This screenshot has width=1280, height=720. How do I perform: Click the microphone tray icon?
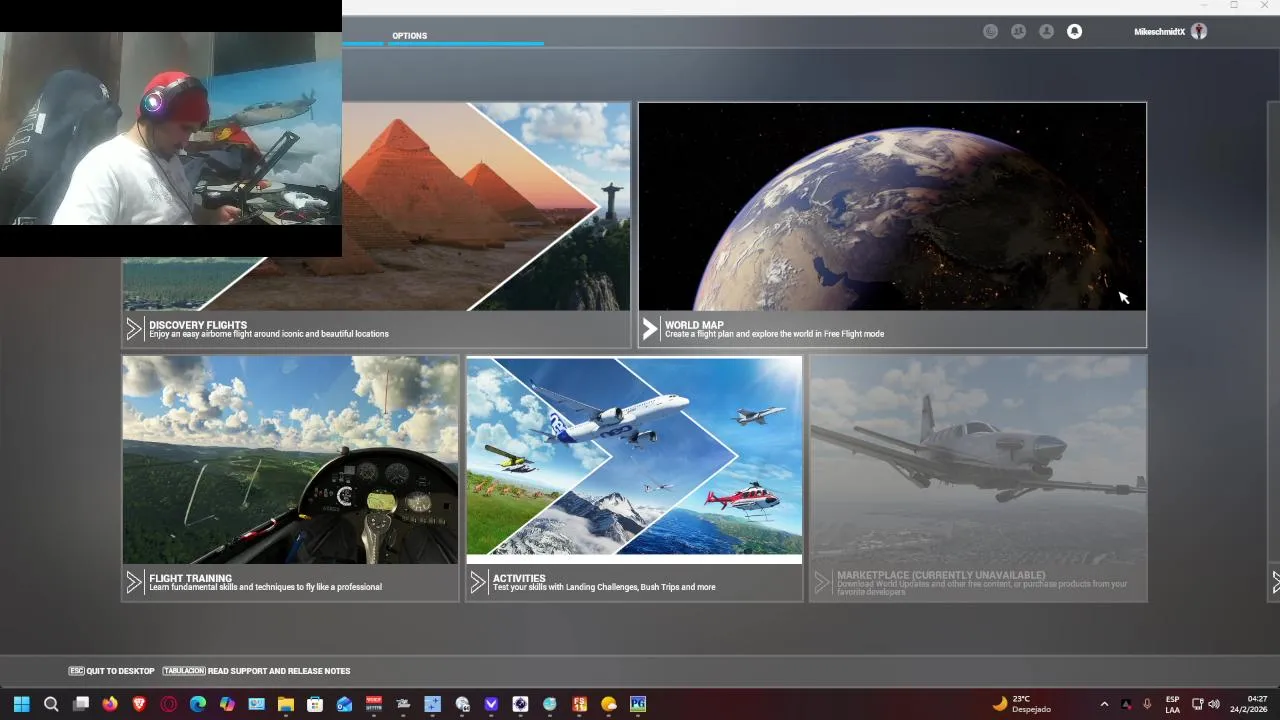(1147, 704)
